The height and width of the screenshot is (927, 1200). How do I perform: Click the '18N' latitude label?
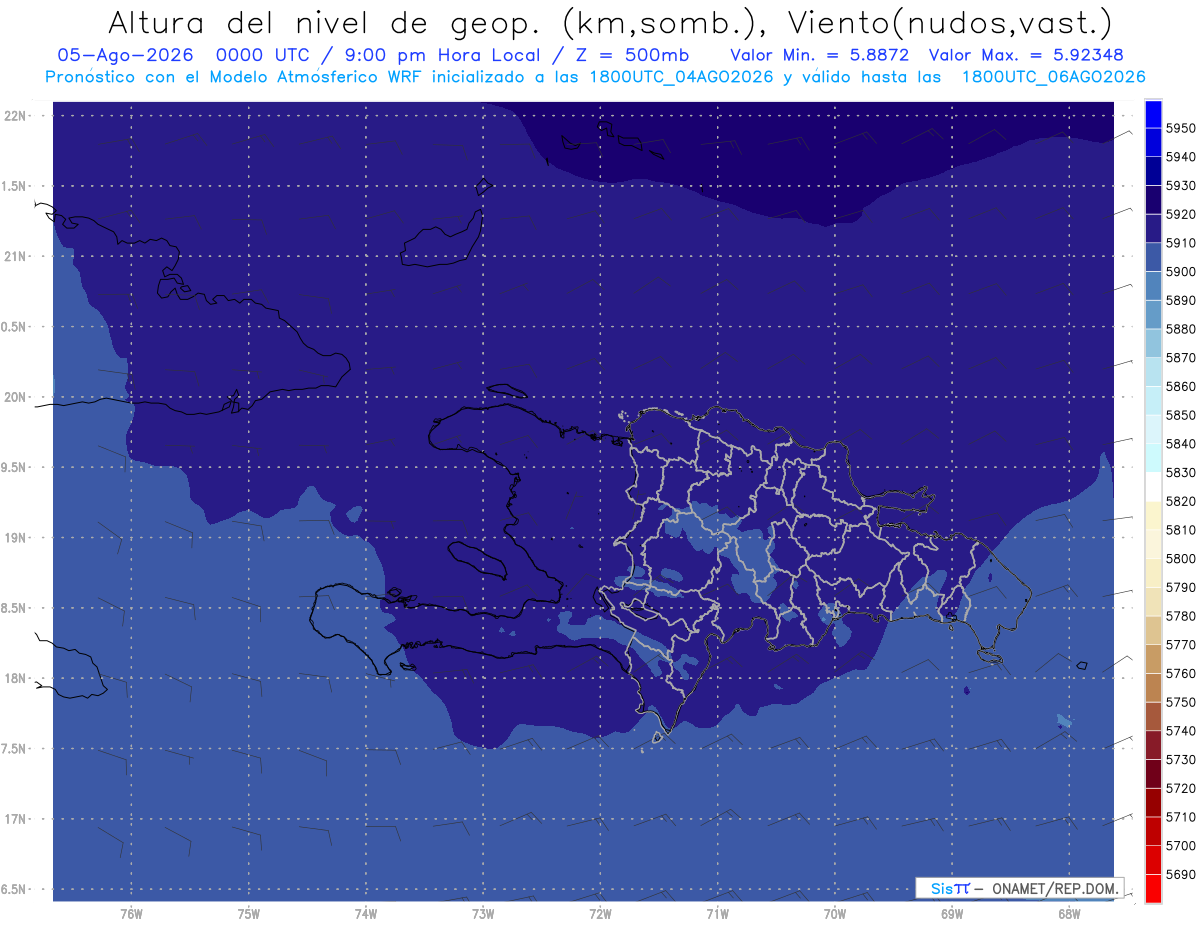(17, 678)
